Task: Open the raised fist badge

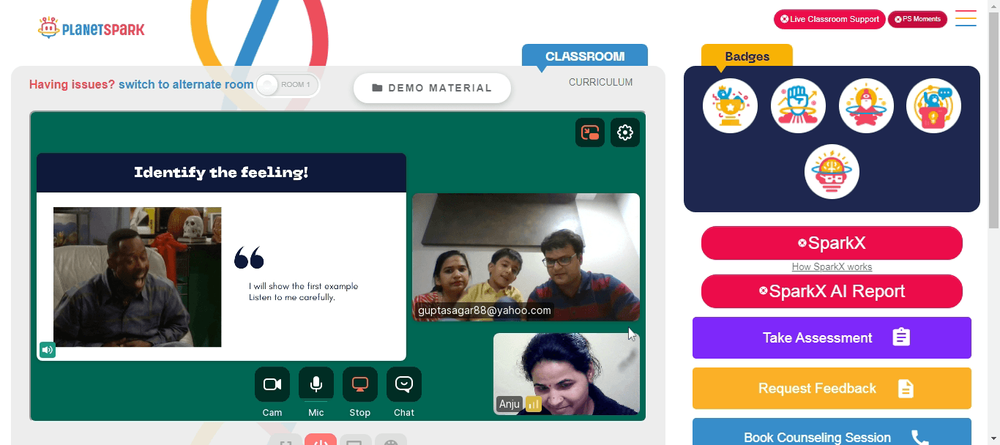Action: click(798, 106)
